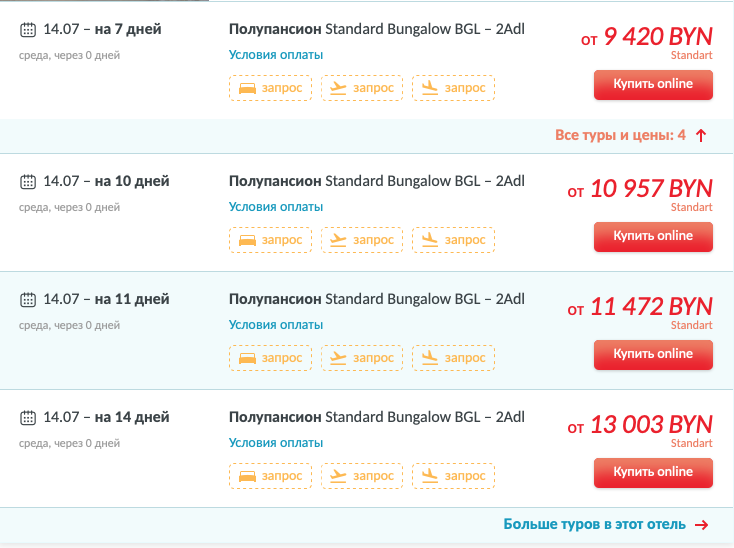Click the calendar icon for the 14-day tour
Screen dimensions: 734x548
point(28,417)
